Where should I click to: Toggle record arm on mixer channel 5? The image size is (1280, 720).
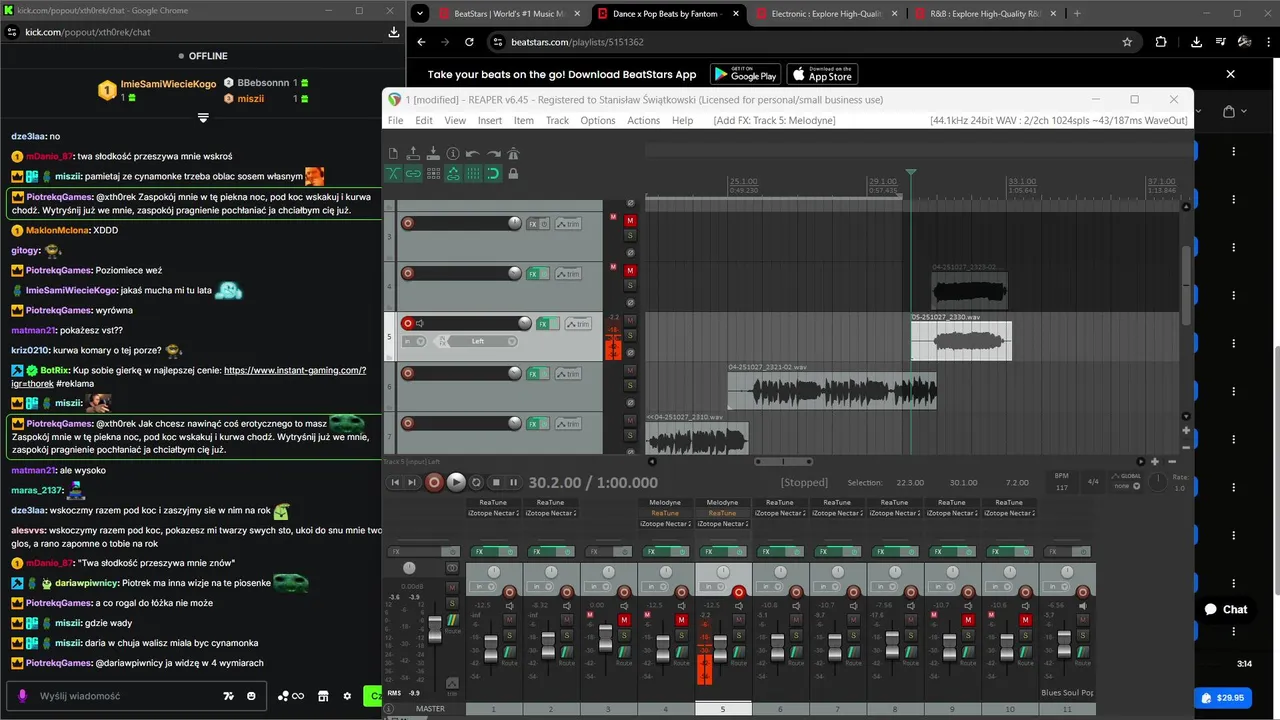pyautogui.click(x=739, y=592)
